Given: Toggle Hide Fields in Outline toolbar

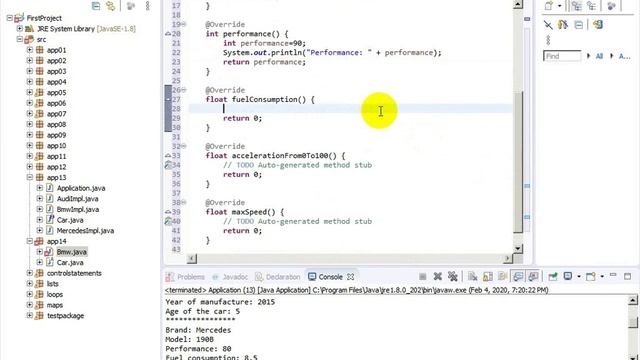Looking at the screenshot, I should [x=563, y=25].
